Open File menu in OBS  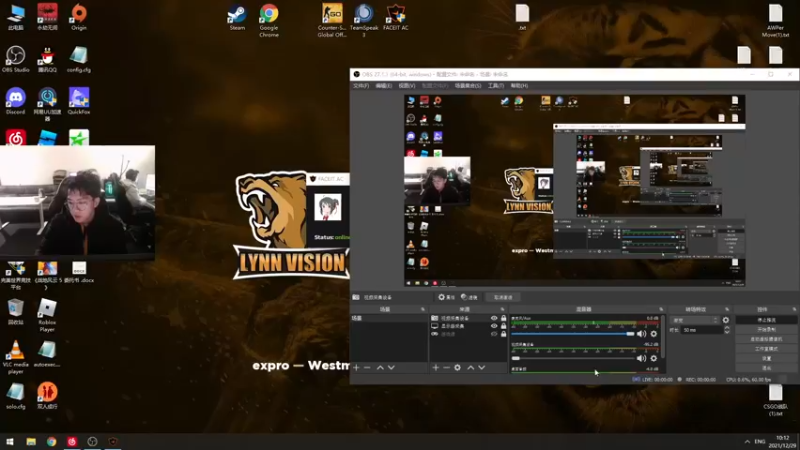361,86
